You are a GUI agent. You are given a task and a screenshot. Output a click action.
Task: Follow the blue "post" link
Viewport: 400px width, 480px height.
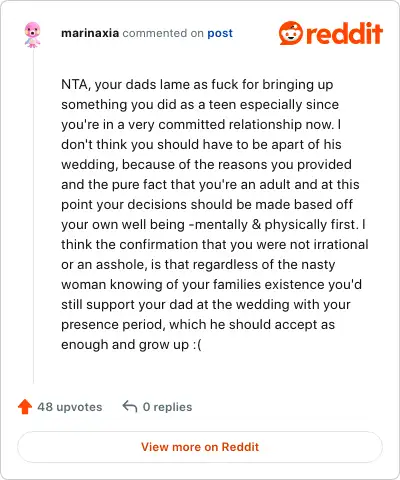pyautogui.click(x=220, y=33)
